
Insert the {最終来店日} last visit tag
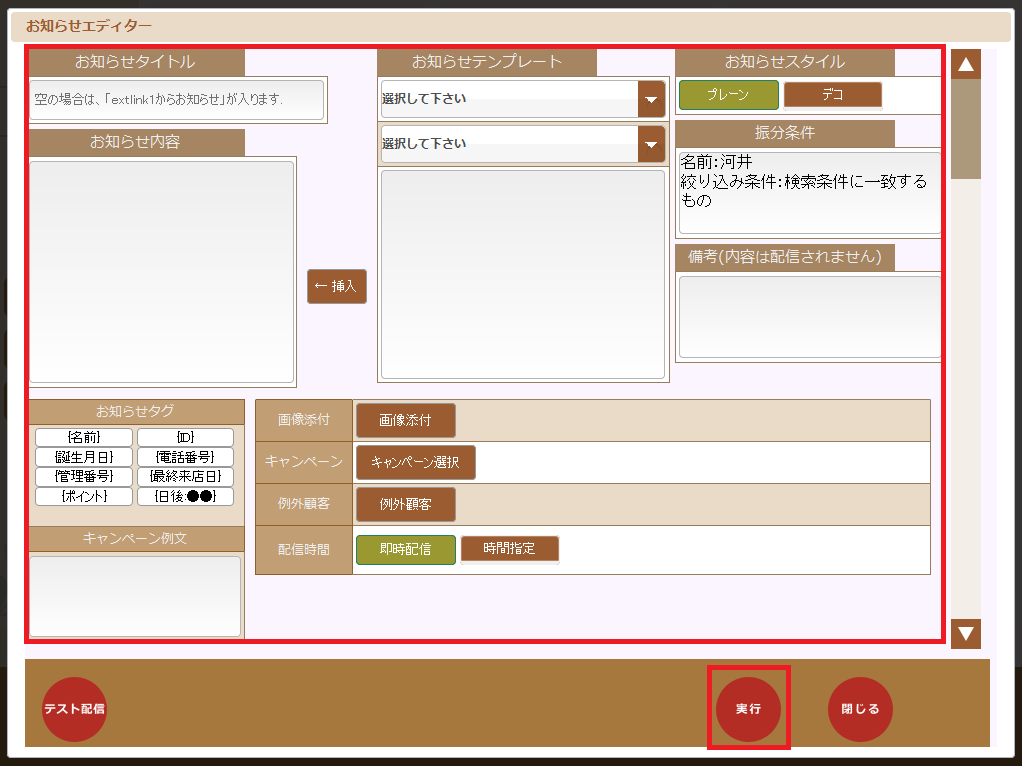[185, 477]
